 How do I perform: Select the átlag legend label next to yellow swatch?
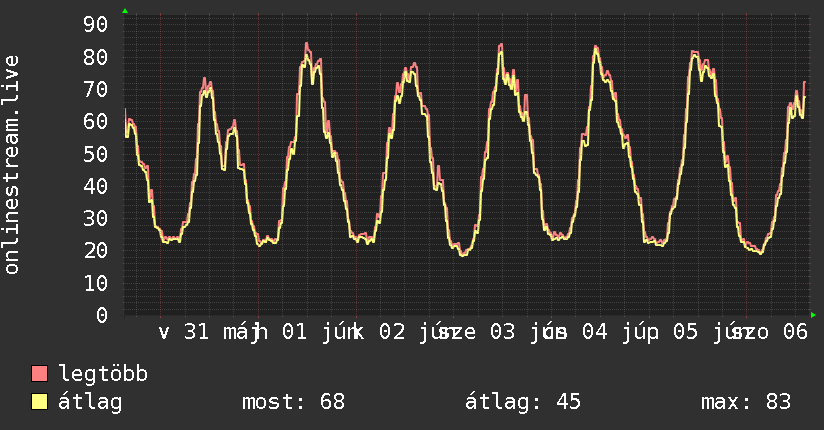point(90,403)
